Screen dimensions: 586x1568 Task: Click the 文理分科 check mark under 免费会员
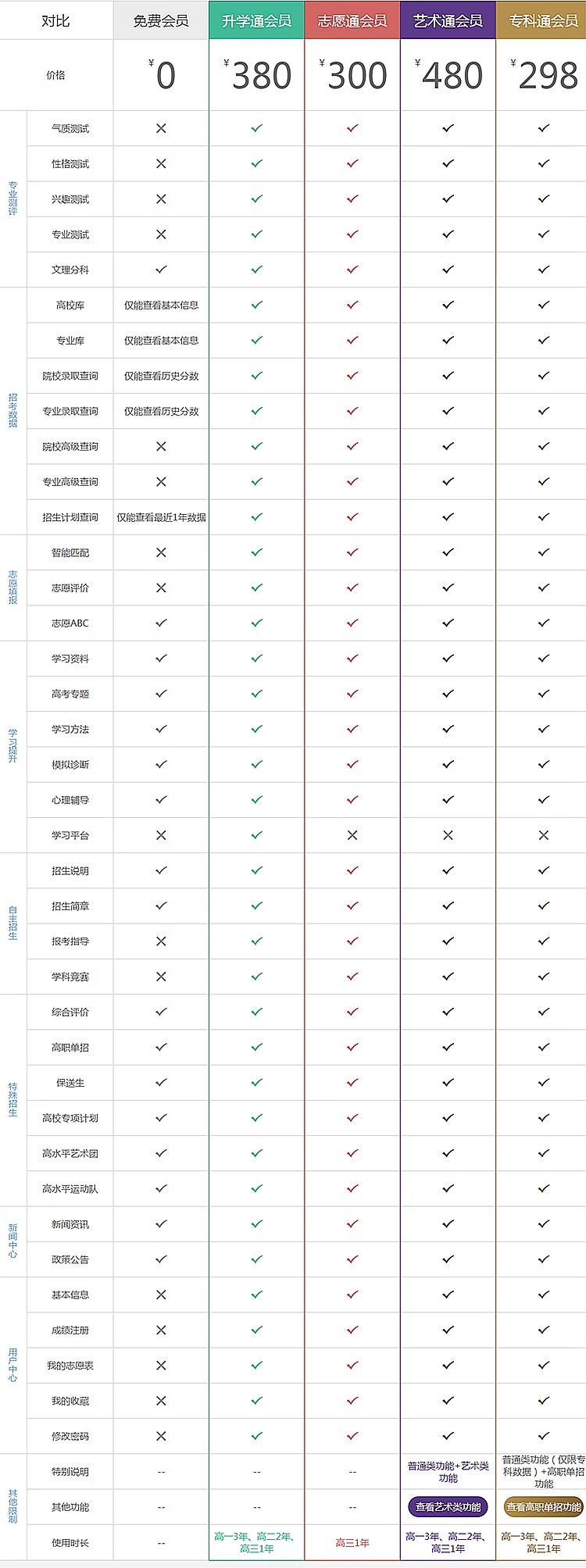pyautogui.click(x=161, y=270)
